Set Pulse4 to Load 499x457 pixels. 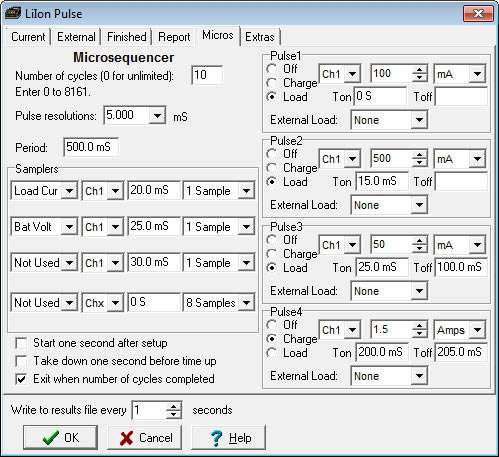272,353
